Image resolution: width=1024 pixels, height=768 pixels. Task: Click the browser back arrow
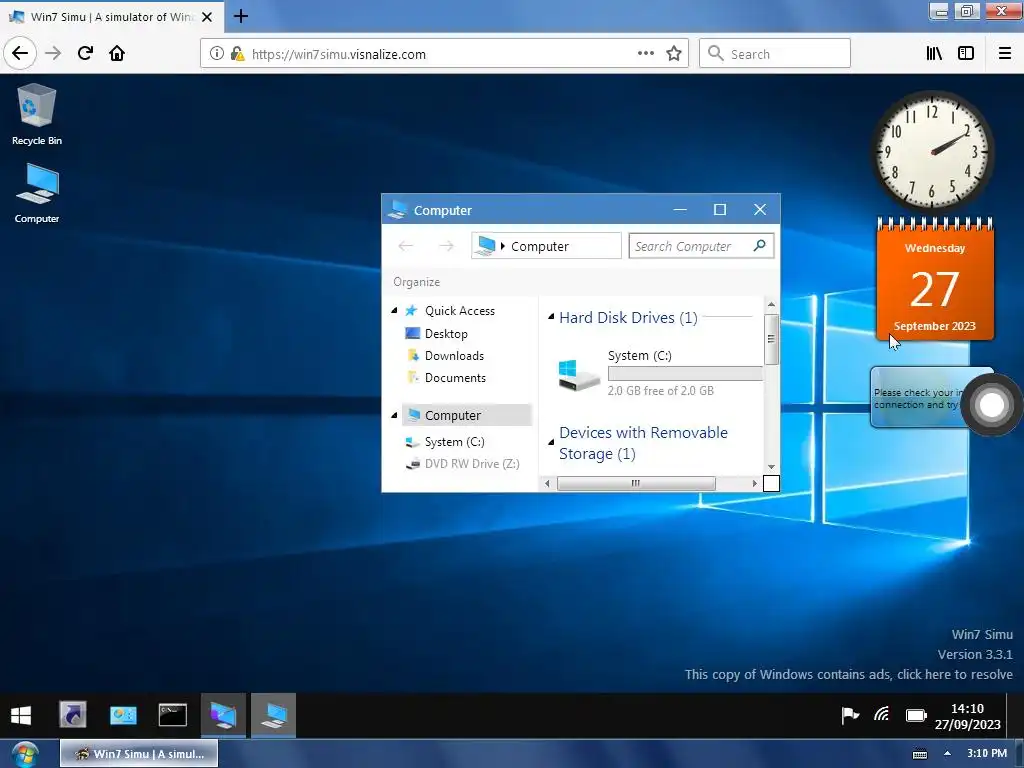(x=20, y=53)
